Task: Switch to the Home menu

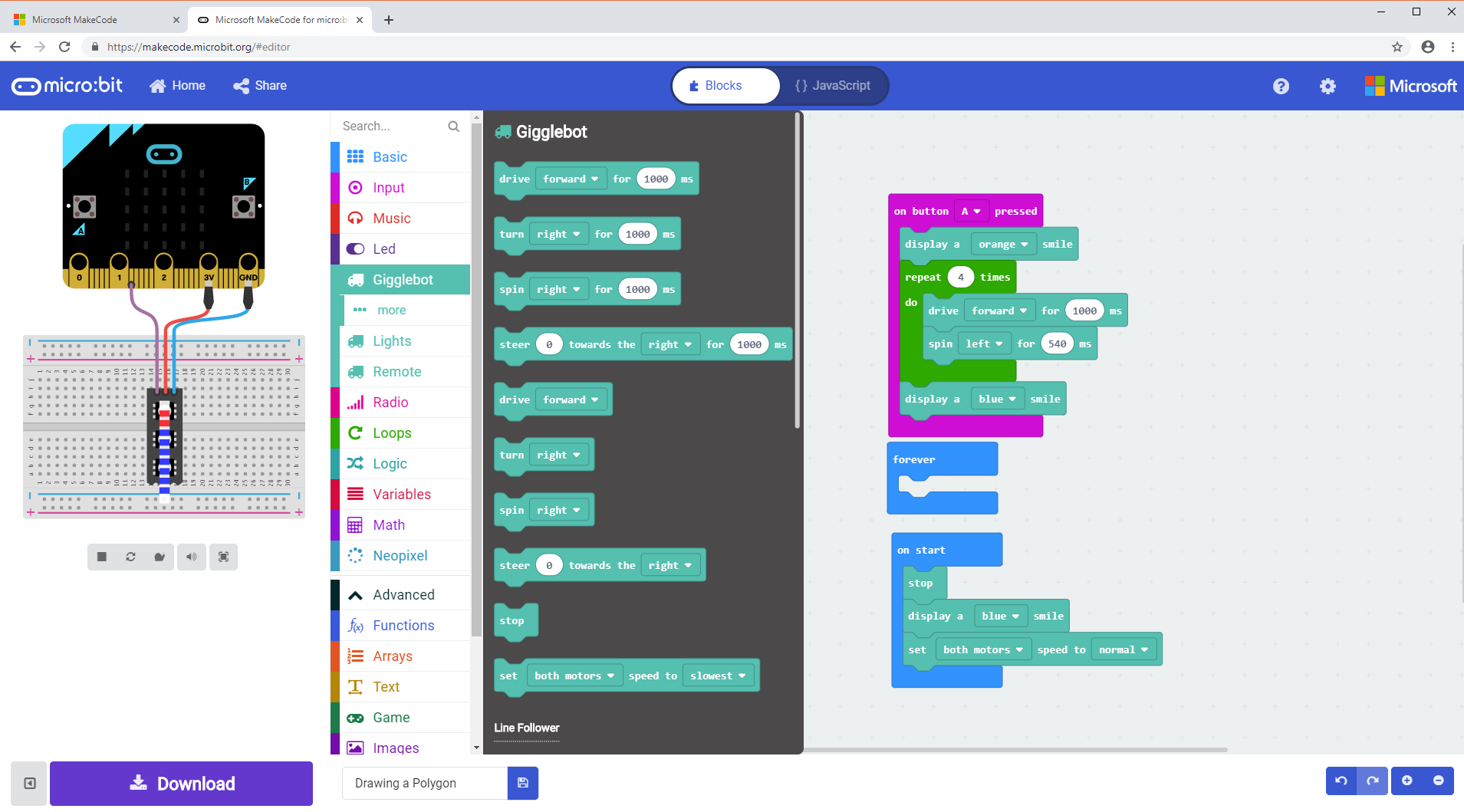Action: click(x=177, y=85)
